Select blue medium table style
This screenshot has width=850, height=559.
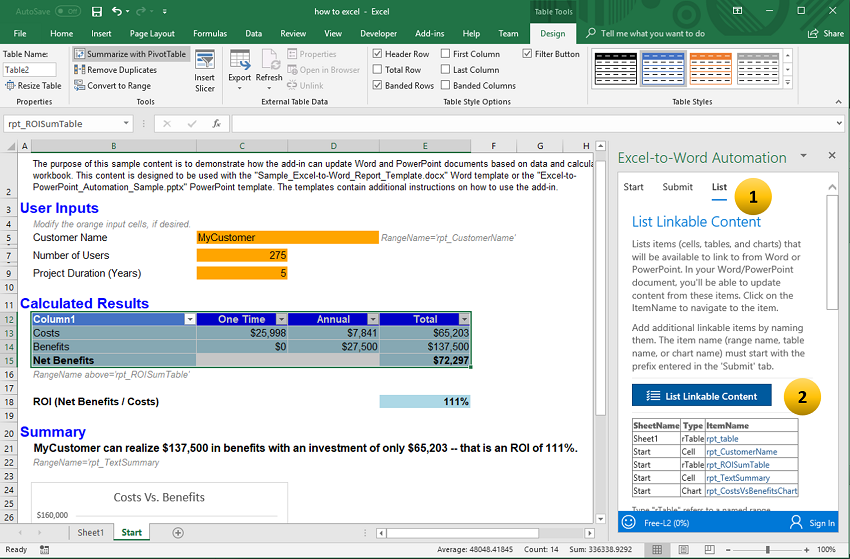pos(663,69)
